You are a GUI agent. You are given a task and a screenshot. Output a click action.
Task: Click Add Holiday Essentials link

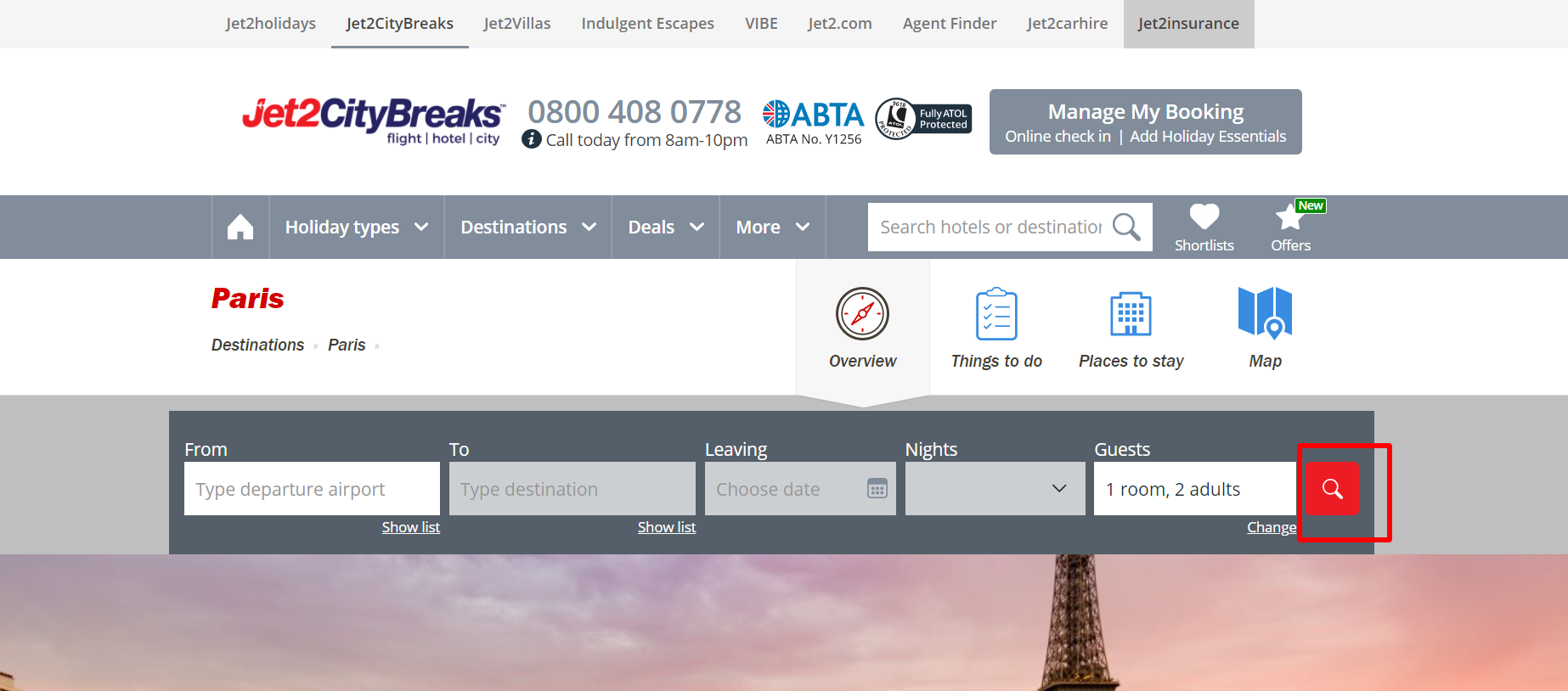(1208, 137)
